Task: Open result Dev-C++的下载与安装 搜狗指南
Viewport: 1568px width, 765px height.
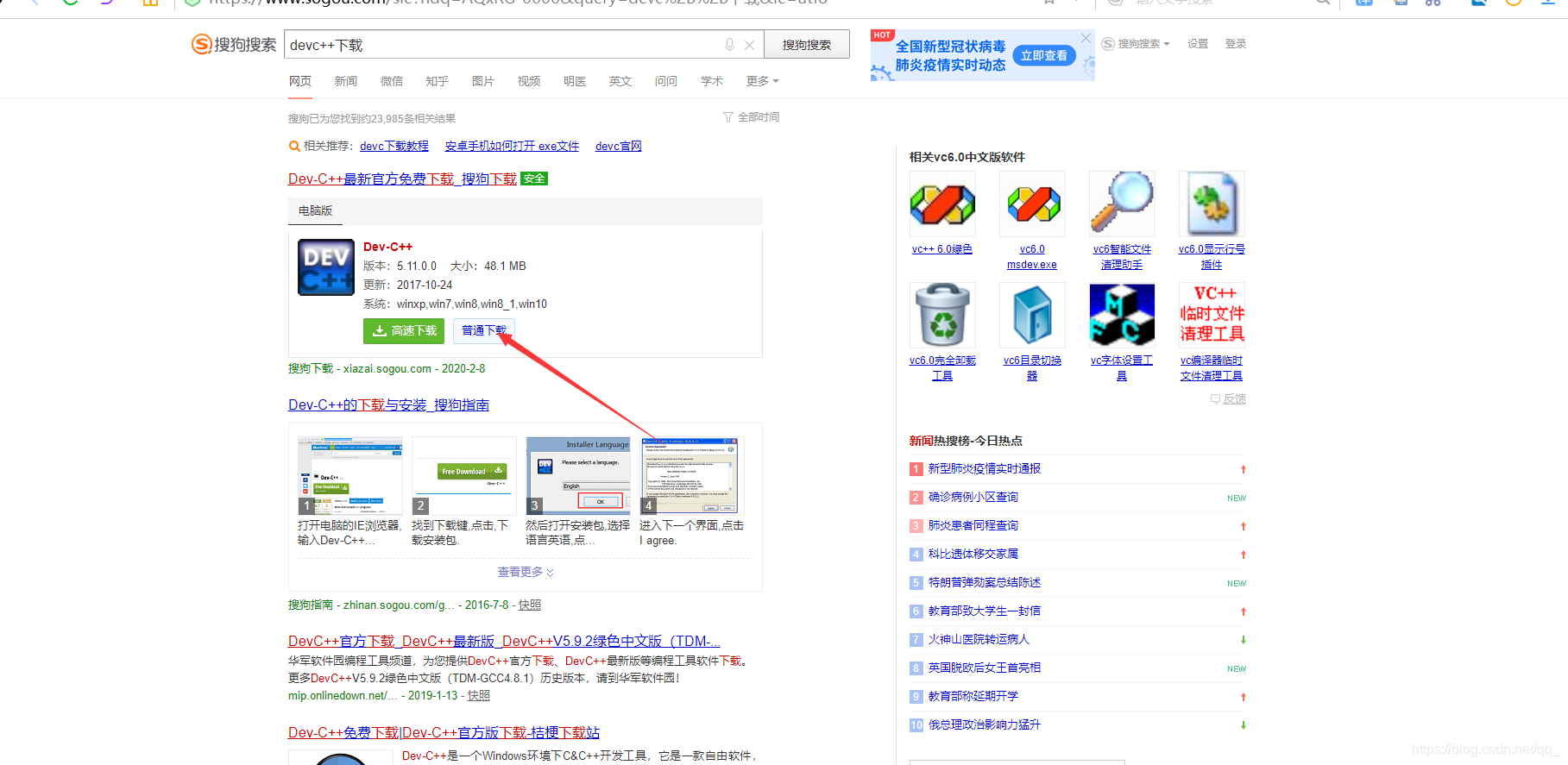Action: 388,404
